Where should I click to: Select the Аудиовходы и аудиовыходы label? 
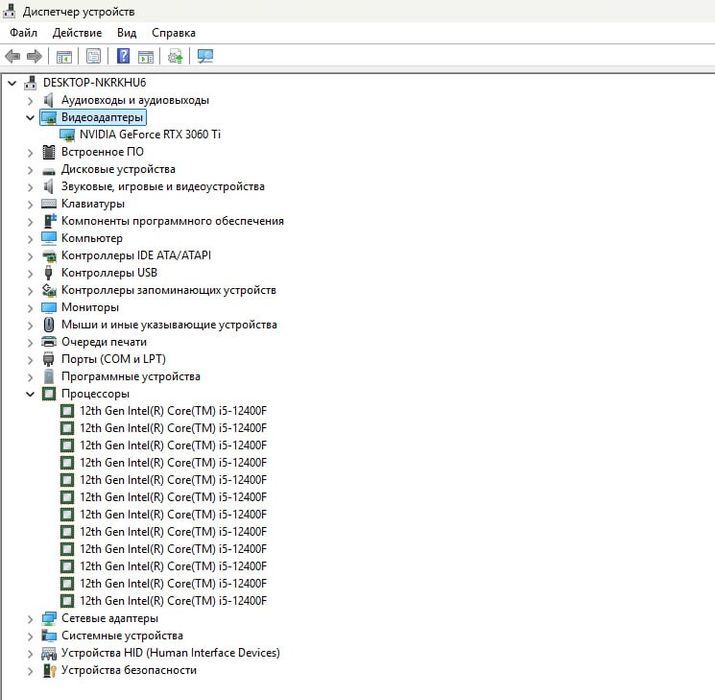tap(135, 100)
